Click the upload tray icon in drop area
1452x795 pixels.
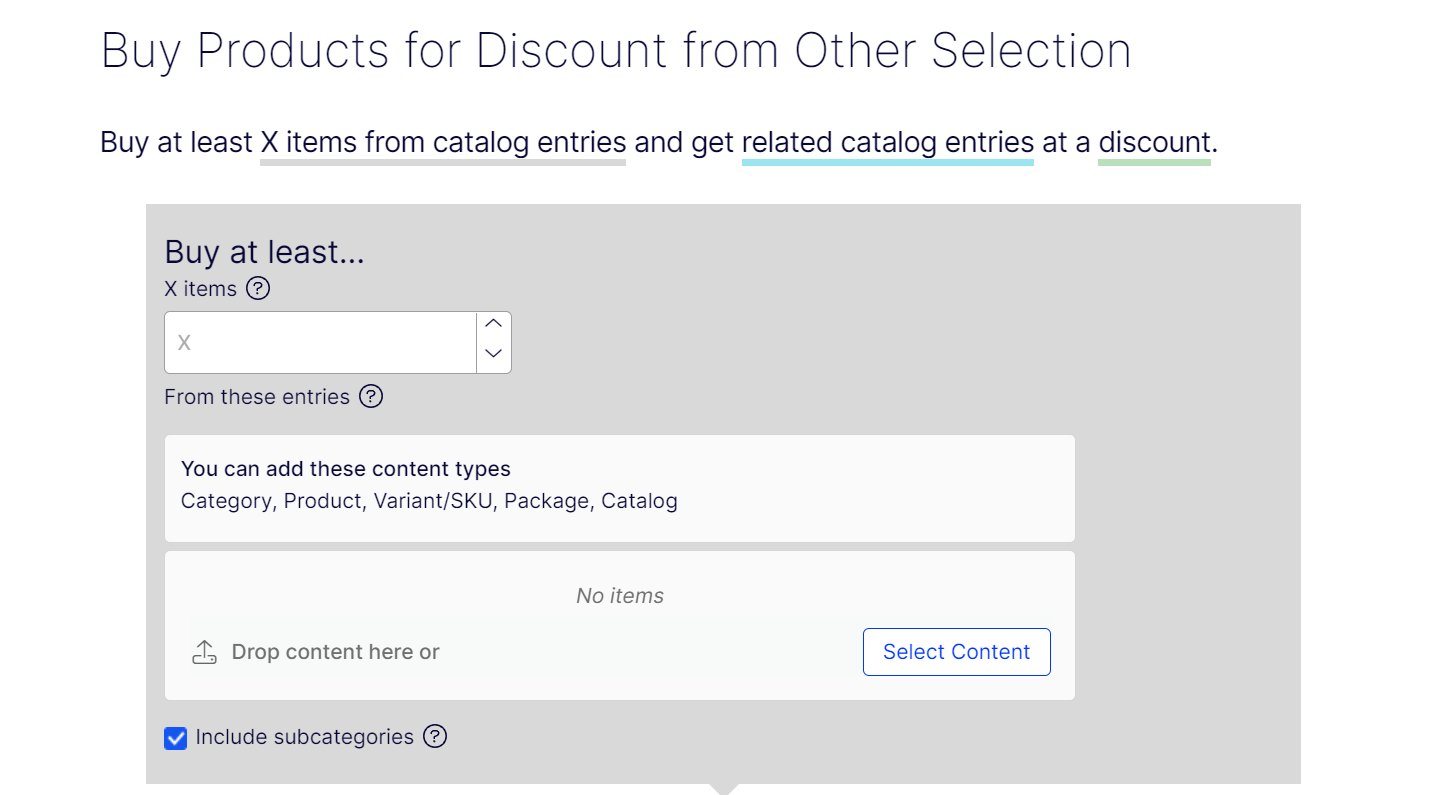(x=204, y=652)
